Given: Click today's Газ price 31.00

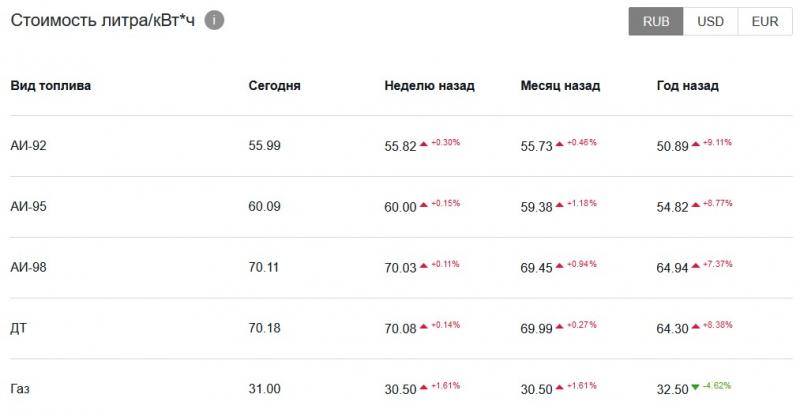Looking at the screenshot, I should 264,389.
